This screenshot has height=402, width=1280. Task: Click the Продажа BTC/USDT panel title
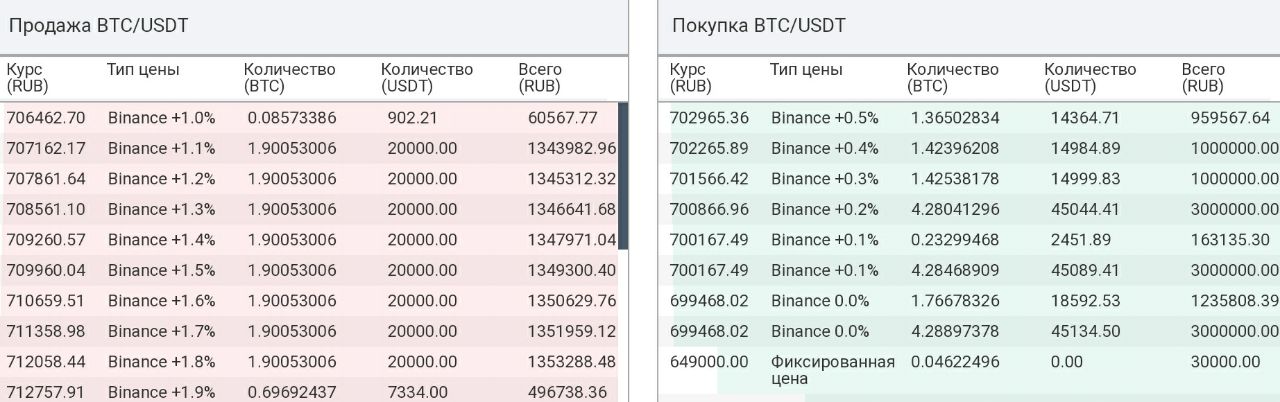coord(98,26)
